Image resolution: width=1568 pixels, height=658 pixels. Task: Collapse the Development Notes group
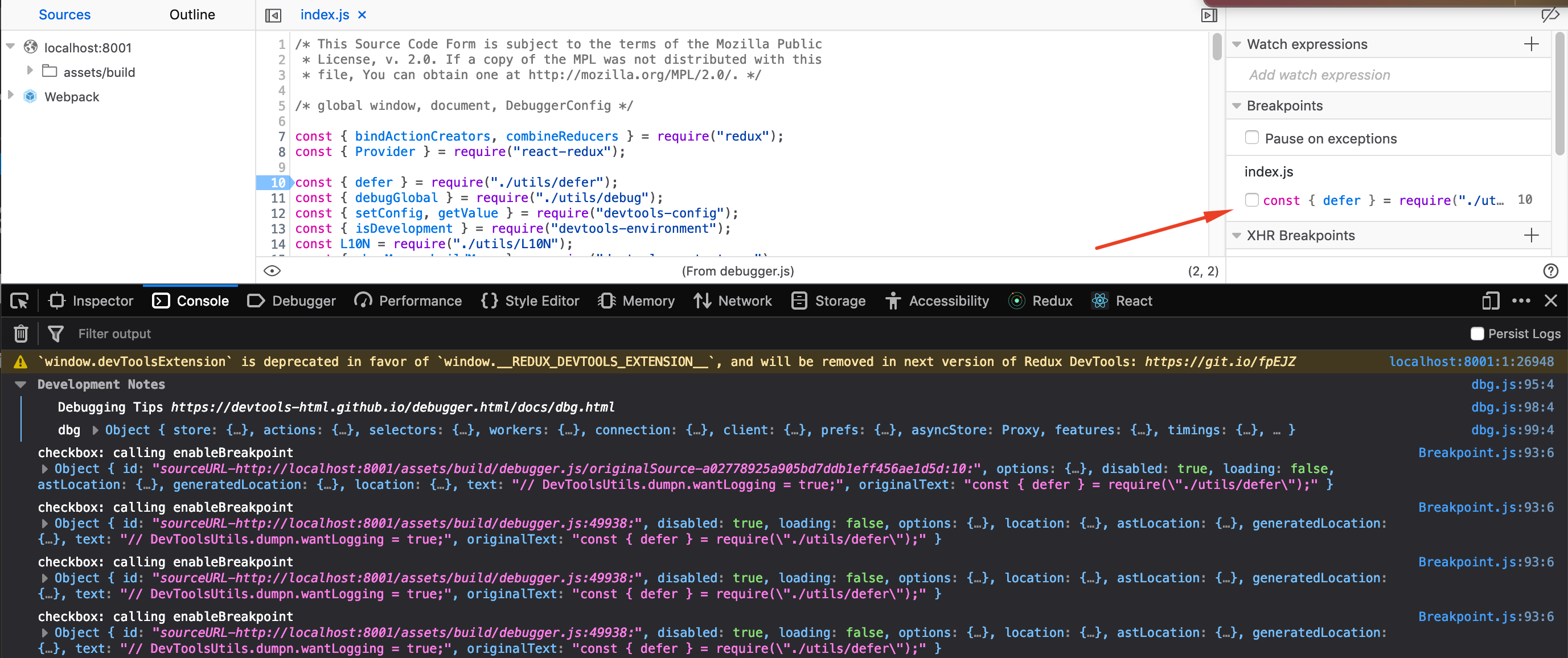point(20,385)
